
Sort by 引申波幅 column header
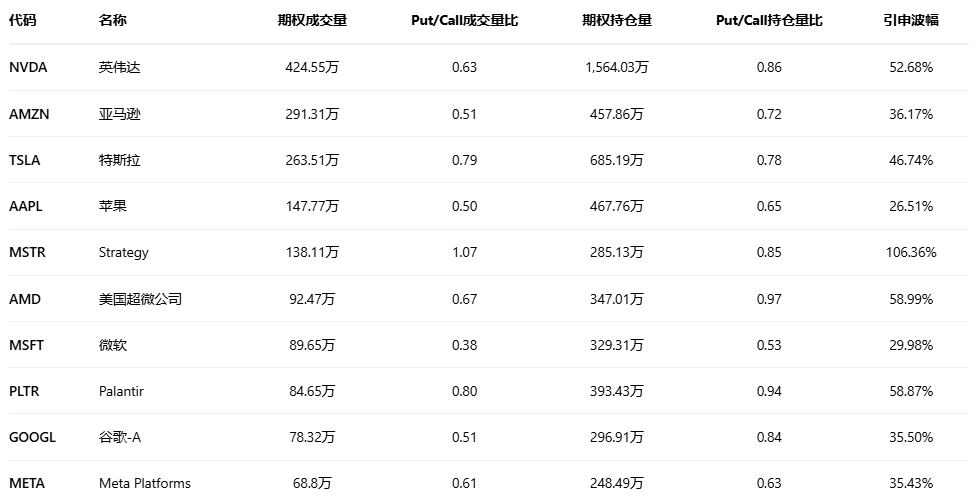910,21
